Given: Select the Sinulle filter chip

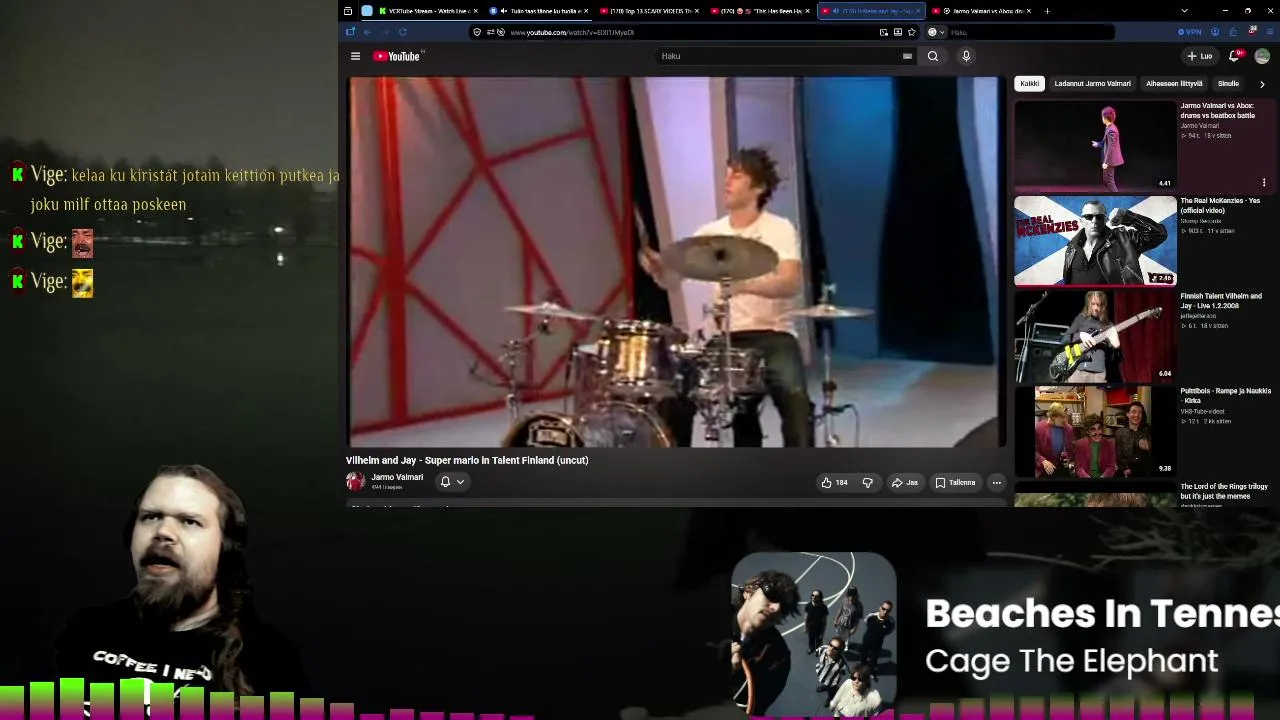Looking at the screenshot, I should [x=1228, y=84].
